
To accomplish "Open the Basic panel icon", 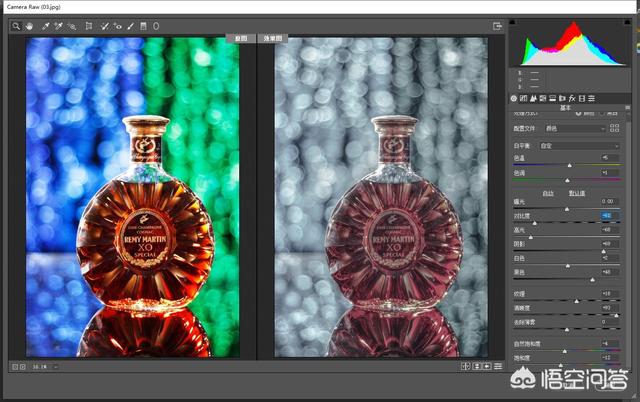I will coord(514,98).
